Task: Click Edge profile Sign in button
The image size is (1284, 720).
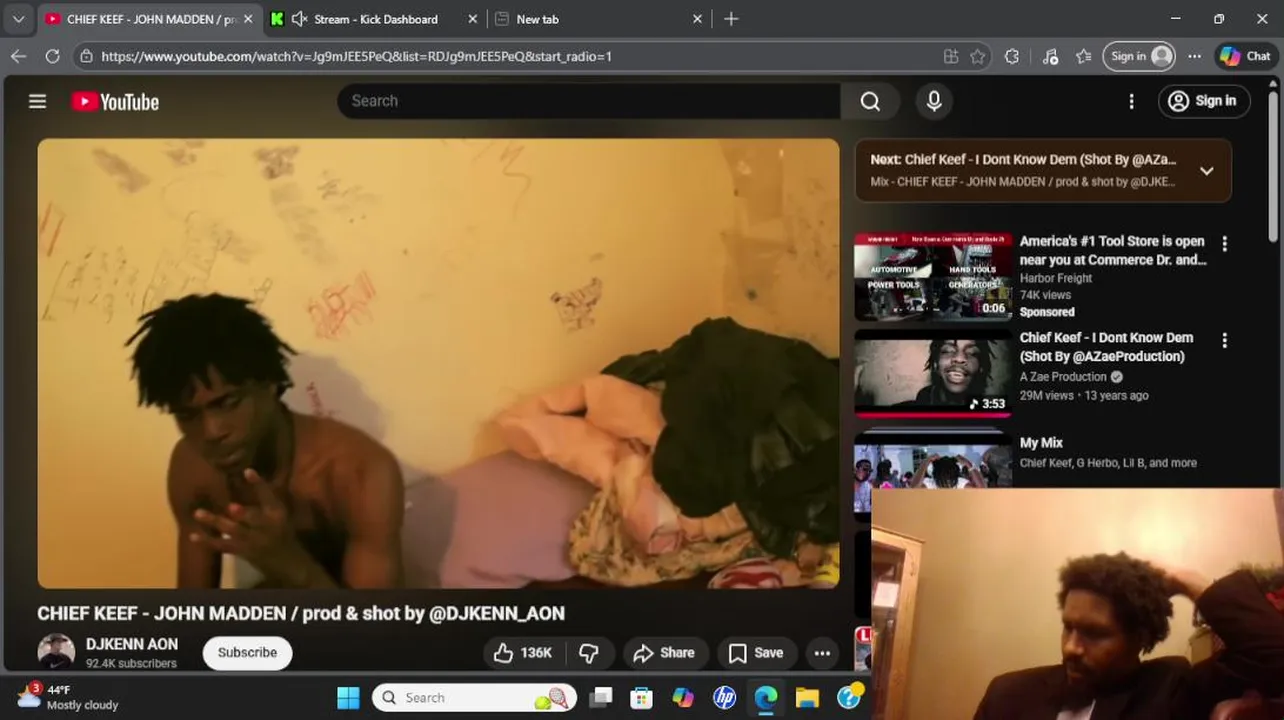Action: (x=1139, y=56)
